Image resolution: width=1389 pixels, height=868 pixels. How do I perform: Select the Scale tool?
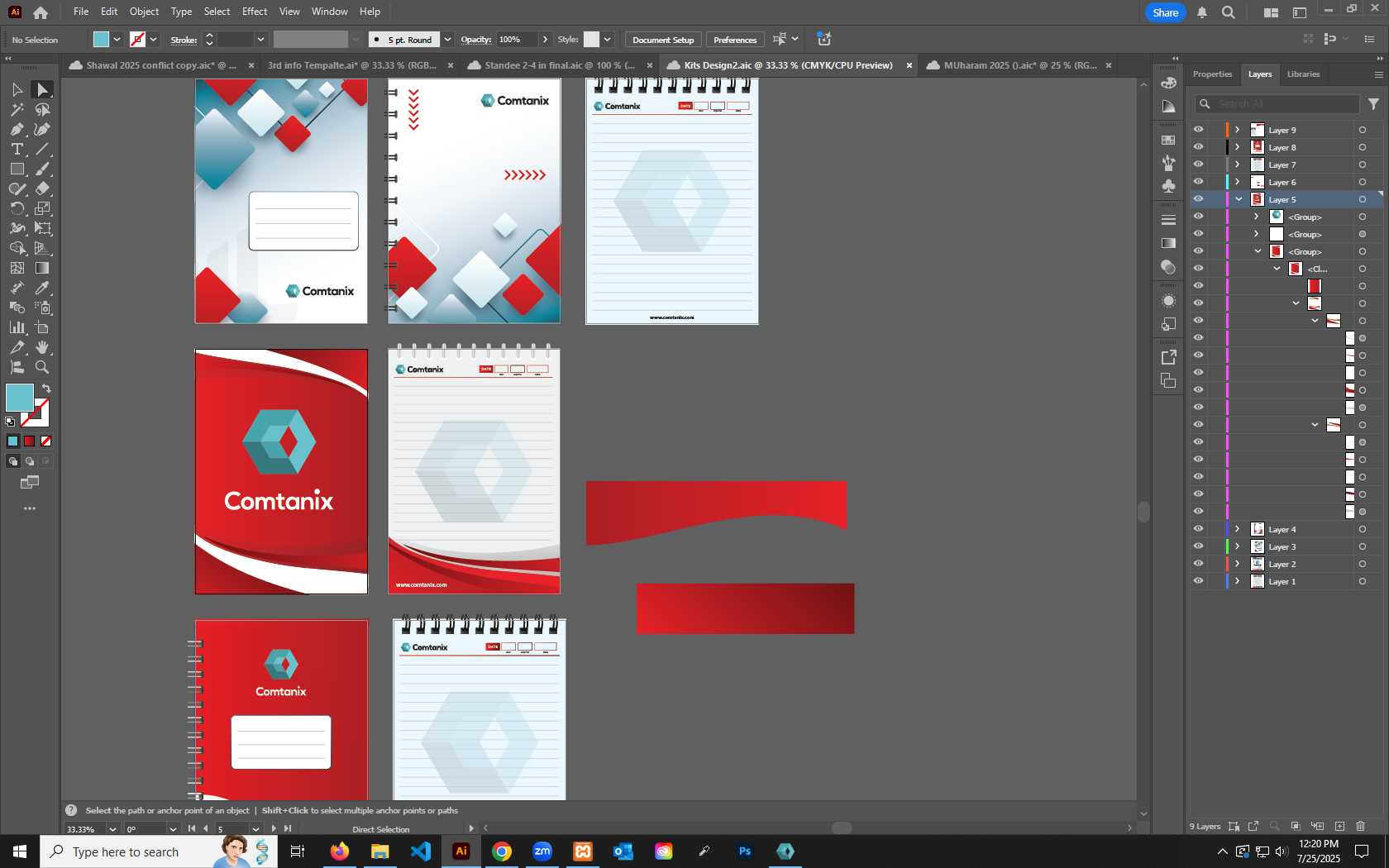click(42, 208)
